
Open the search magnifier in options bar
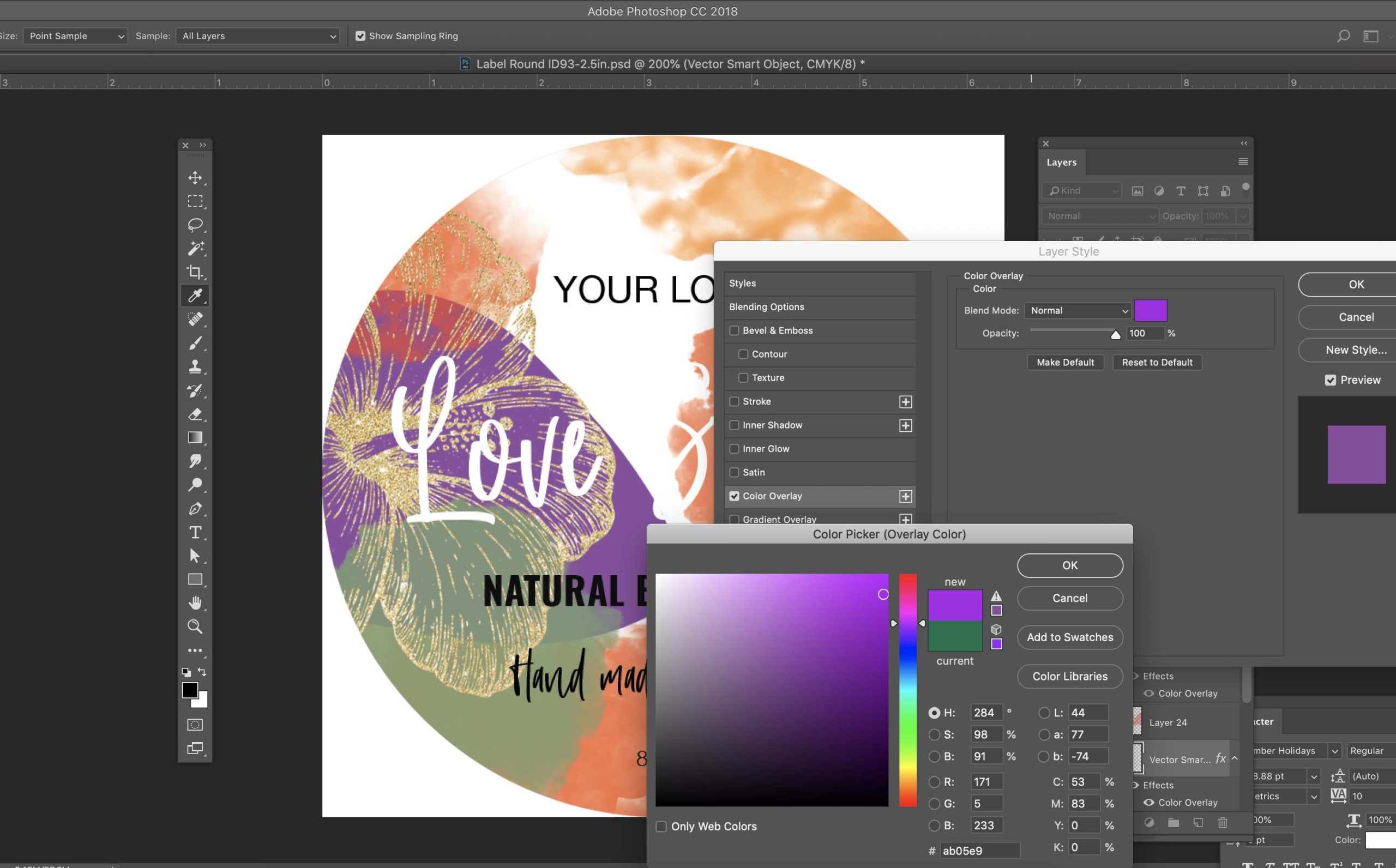pos(1343,36)
